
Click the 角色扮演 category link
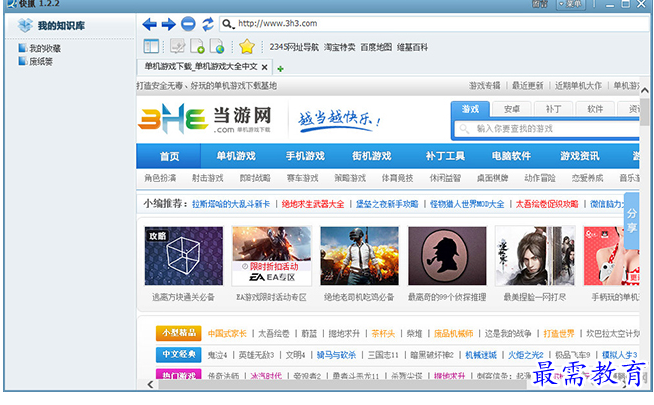tap(160, 178)
